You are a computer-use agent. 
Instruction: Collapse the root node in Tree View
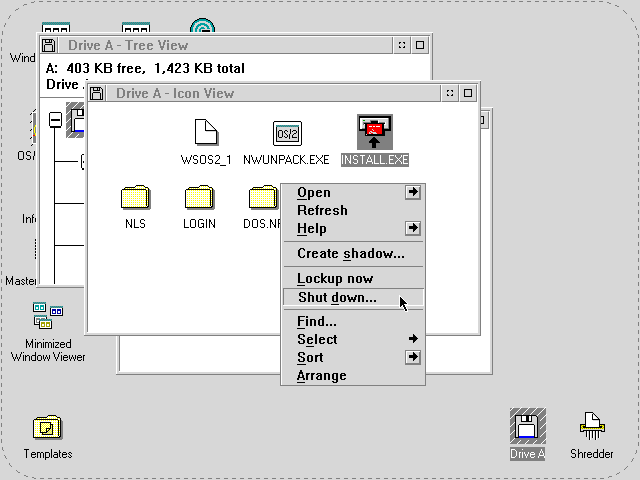click(55, 120)
